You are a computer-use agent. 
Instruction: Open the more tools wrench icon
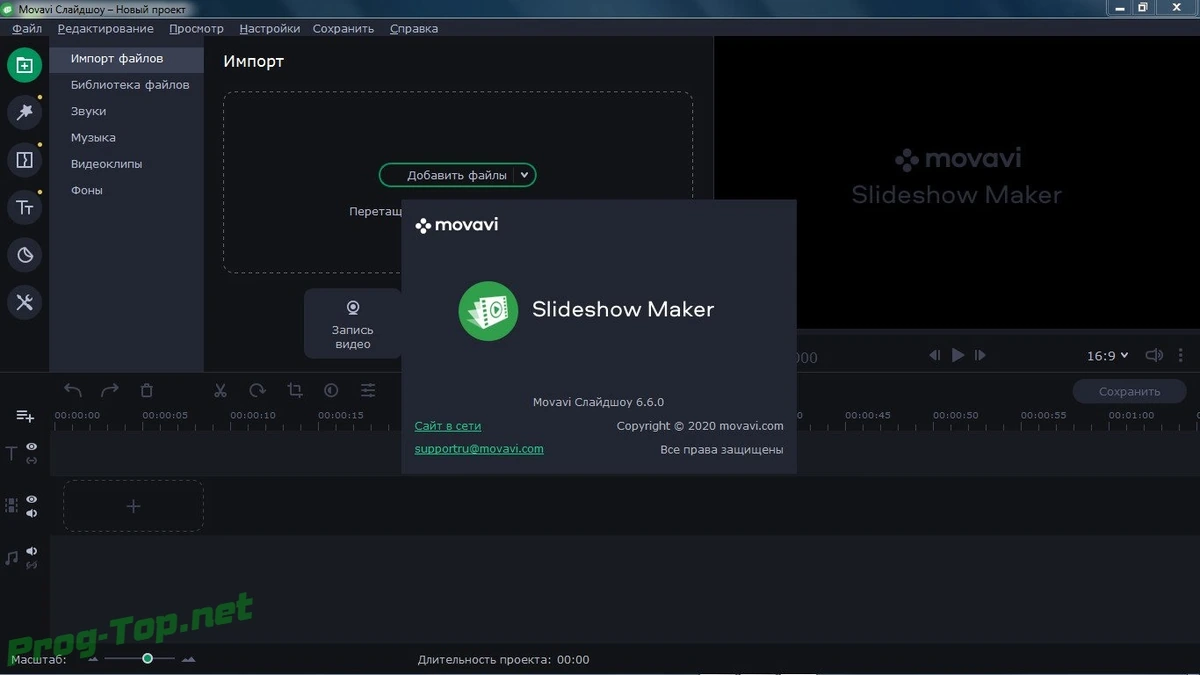coord(25,302)
